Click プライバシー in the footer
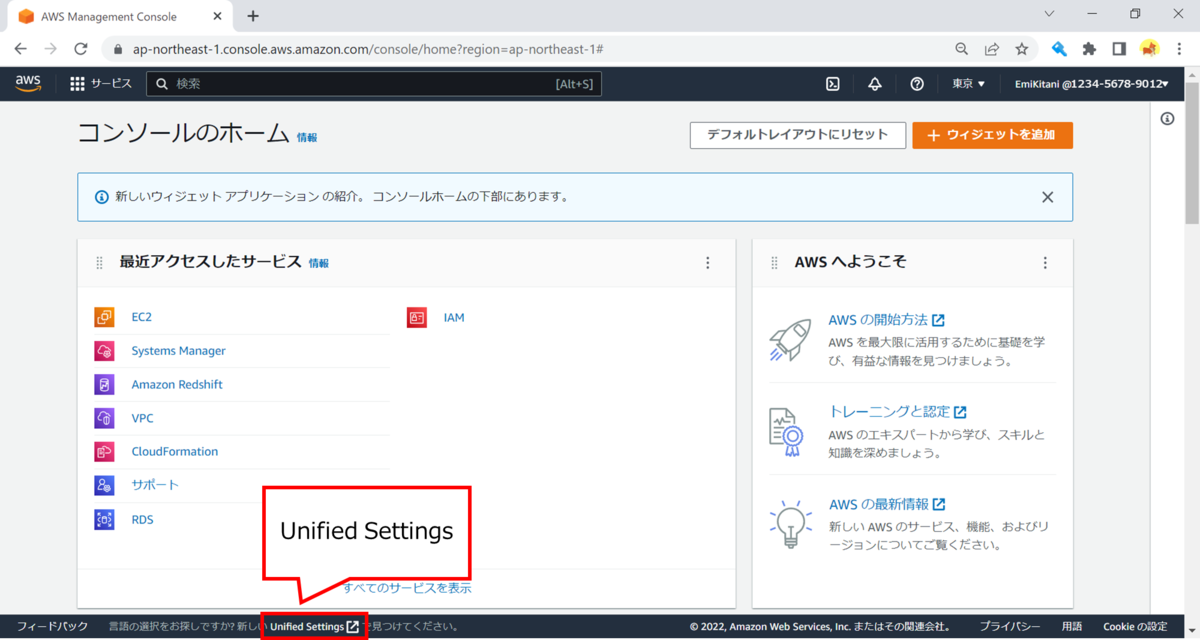The width and height of the screenshot is (1200, 640). [x=1010, y=627]
